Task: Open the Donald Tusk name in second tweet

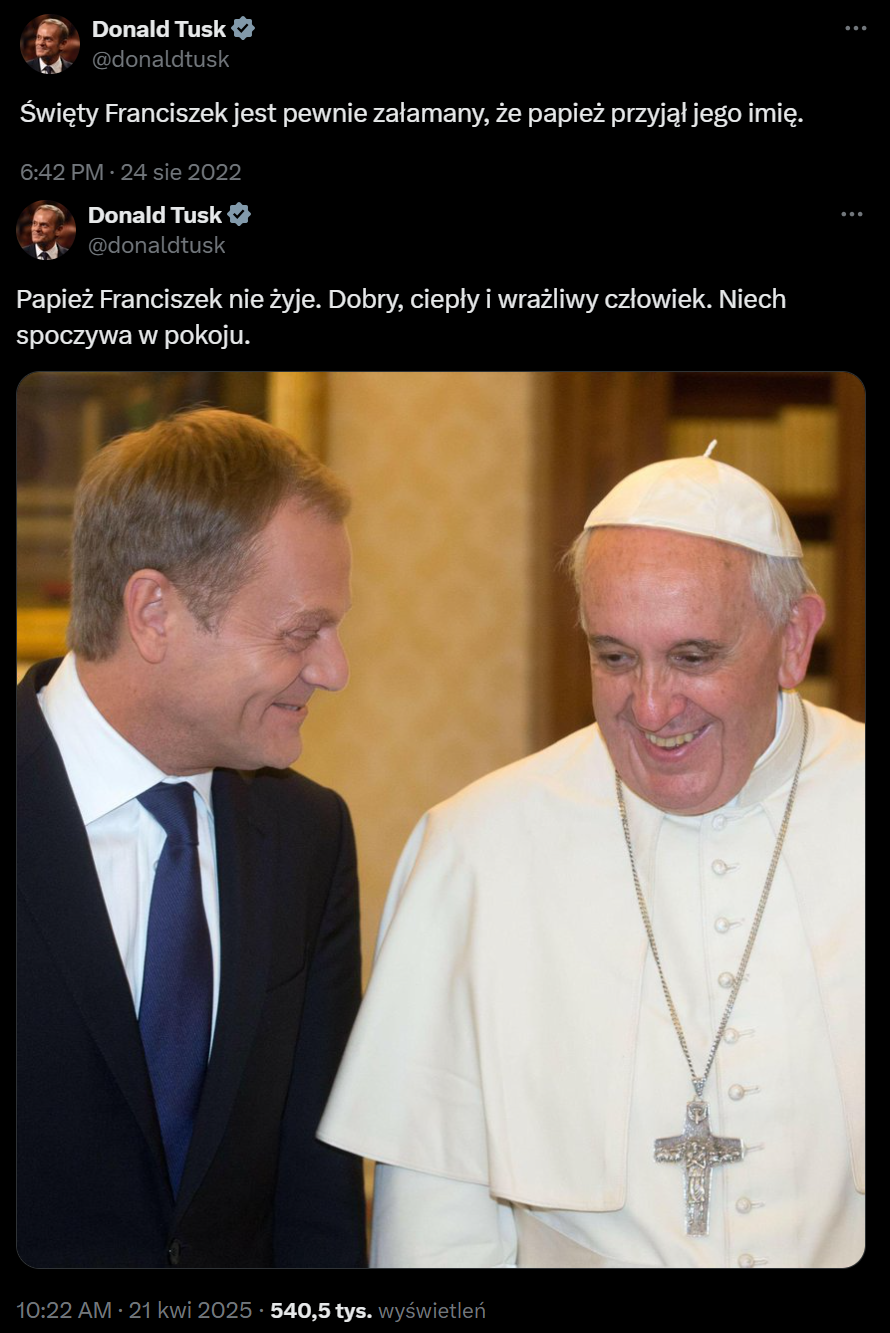Action: coord(155,215)
